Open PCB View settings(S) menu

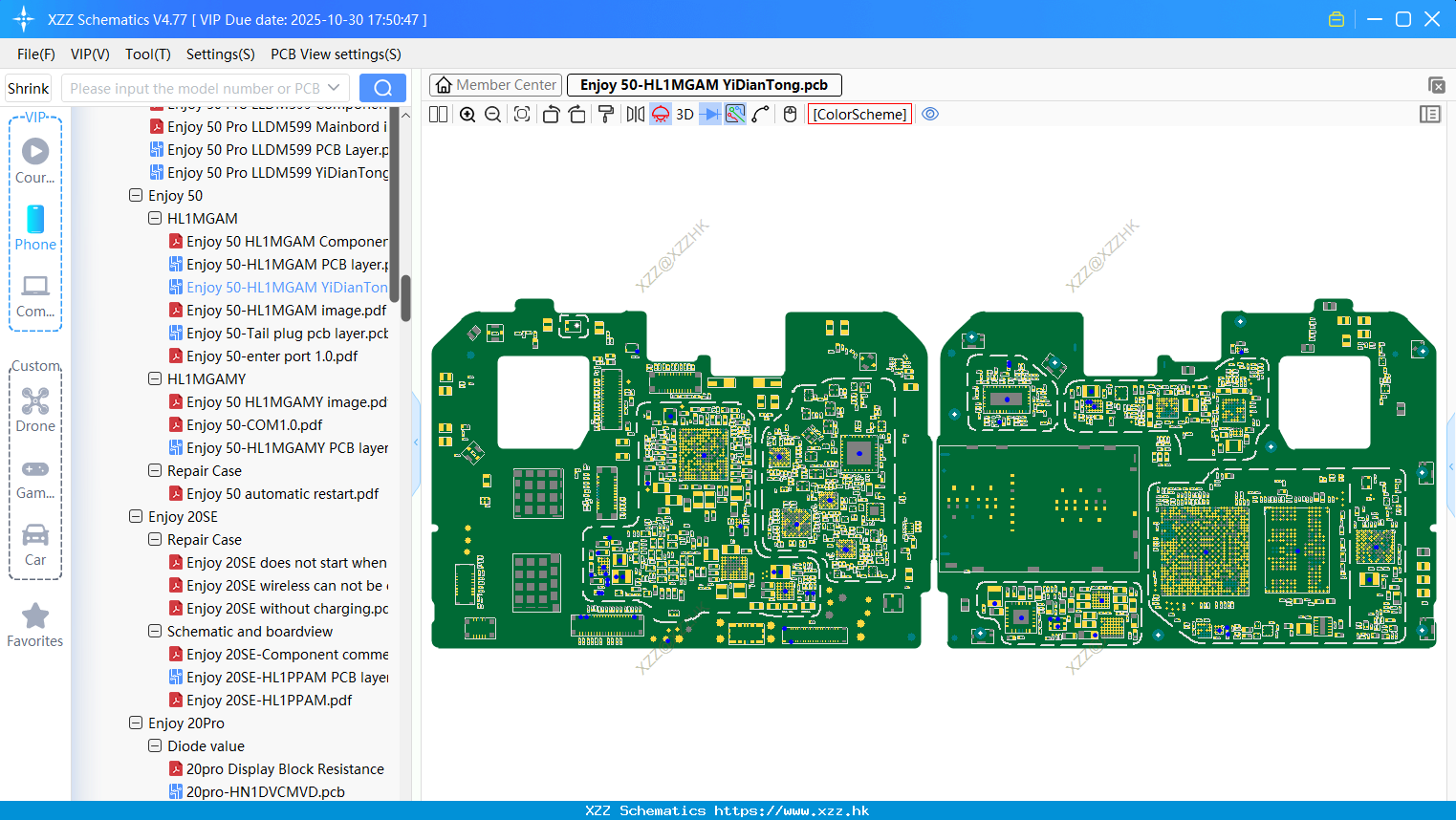pos(336,54)
